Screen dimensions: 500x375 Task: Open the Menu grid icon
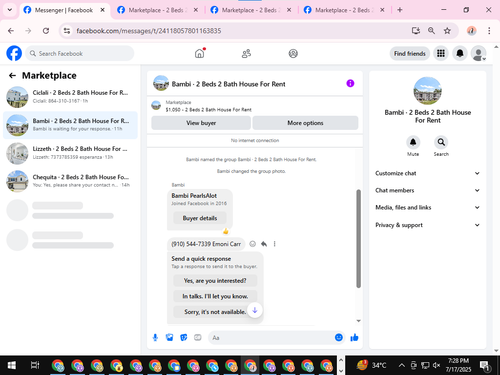click(441, 53)
